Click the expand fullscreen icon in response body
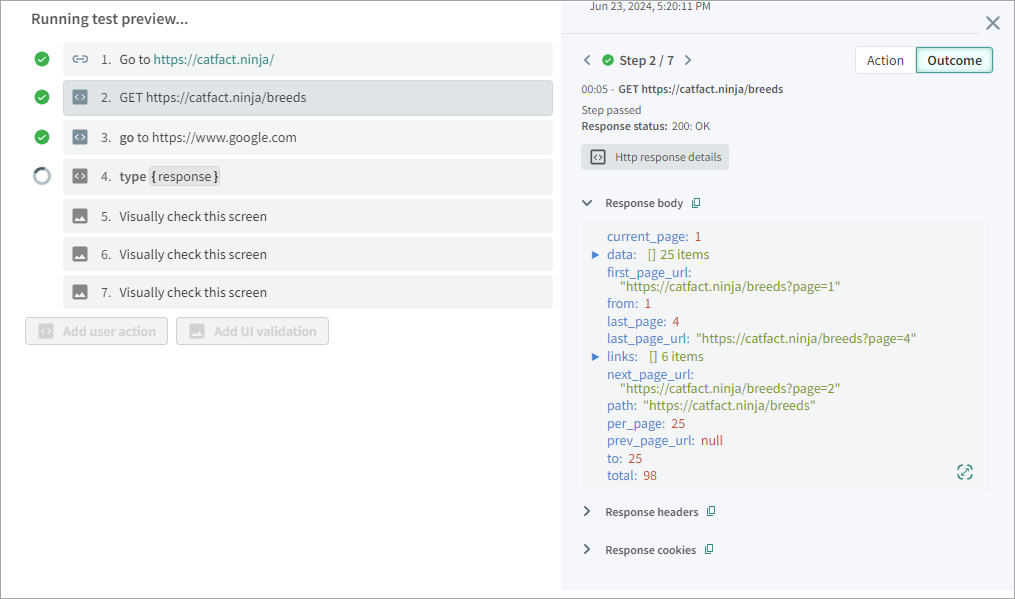The height and width of the screenshot is (599, 1015). [x=964, y=472]
